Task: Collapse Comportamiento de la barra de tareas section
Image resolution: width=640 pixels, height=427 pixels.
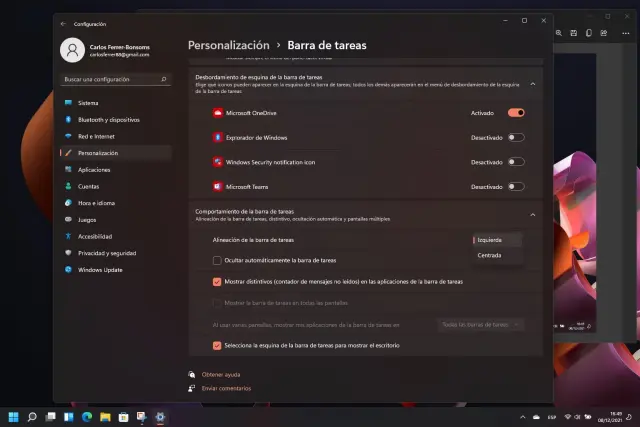Action: point(532,214)
